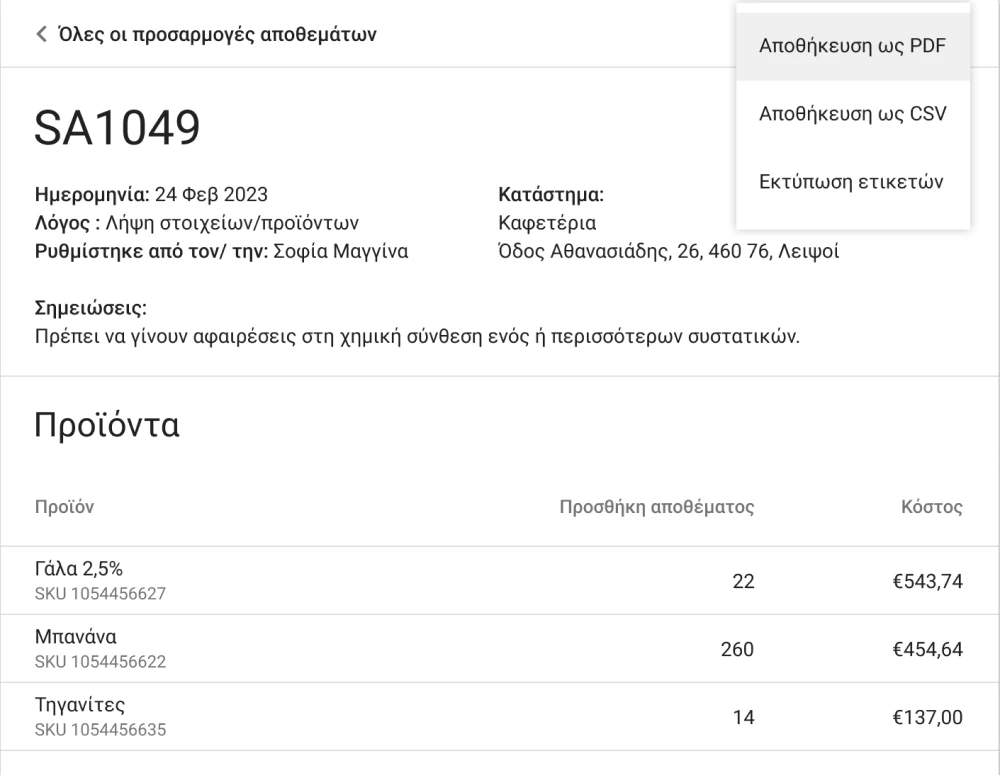Choose 'Εκτύπωση ετικετών' to print labels

pyautogui.click(x=849, y=181)
